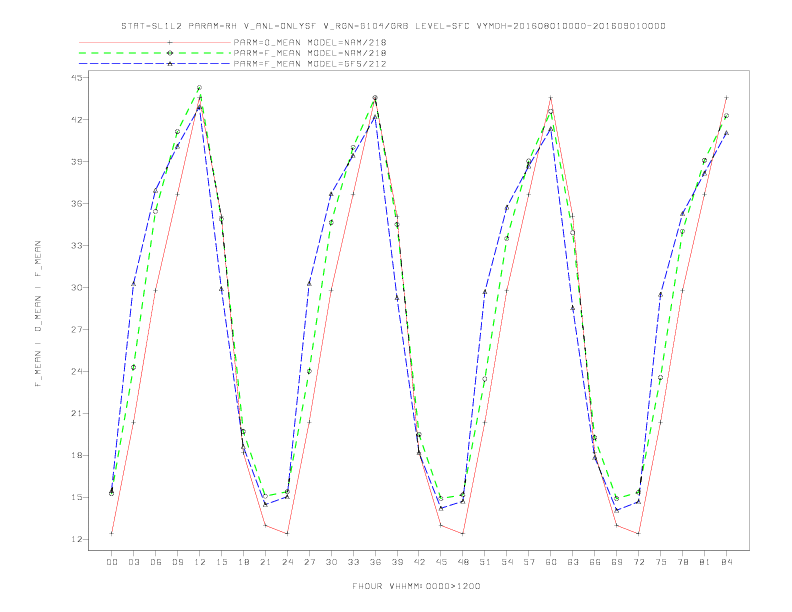Click the blue dashed legend line sample
The height and width of the screenshot is (612, 792).
(x=155, y=64)
